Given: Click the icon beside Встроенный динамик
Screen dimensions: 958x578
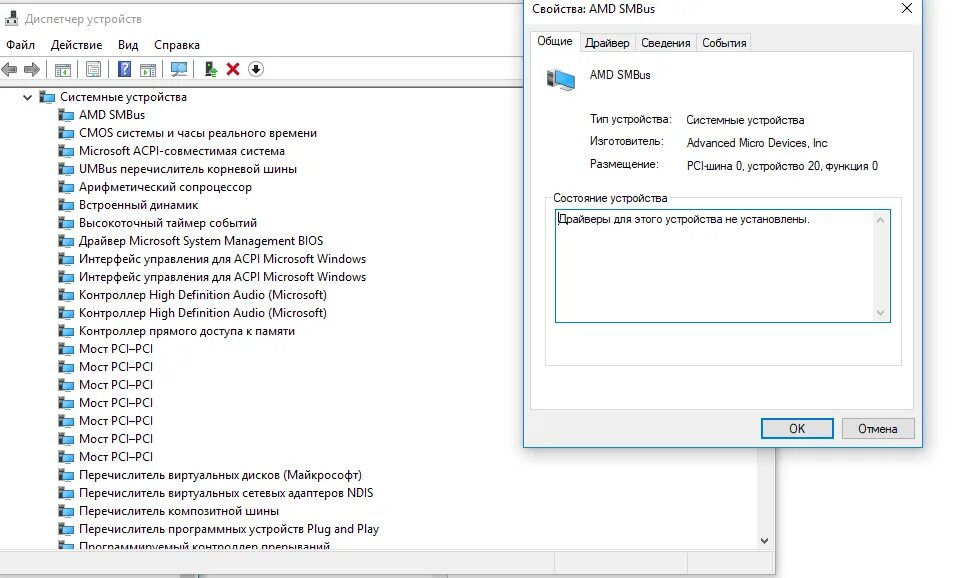Looking at the screenshot, I should (66, 205).
